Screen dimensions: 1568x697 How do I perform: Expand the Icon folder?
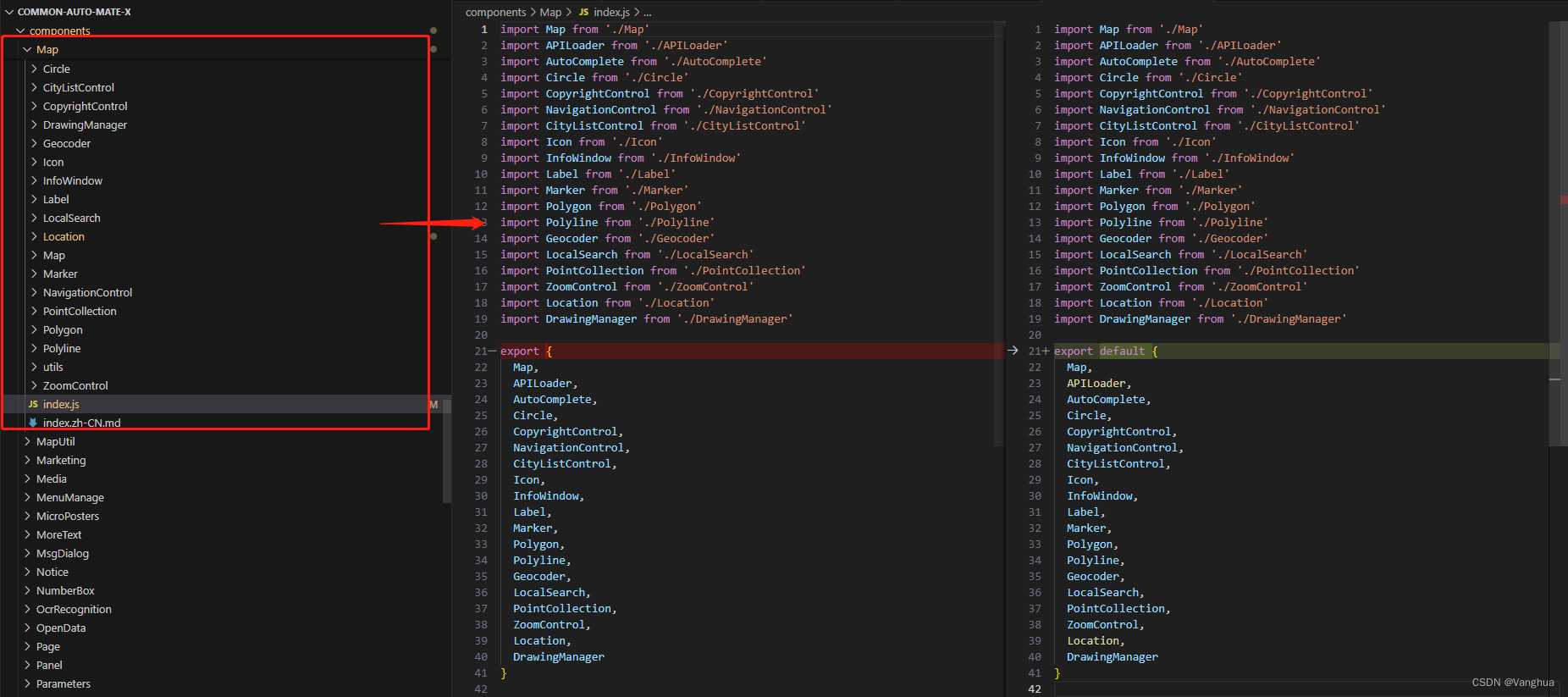(52, 162)
